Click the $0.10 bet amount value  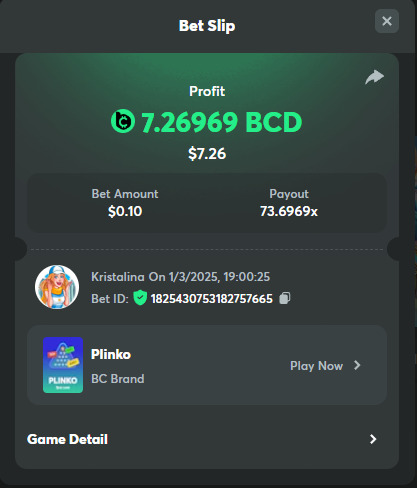click(x=125, y=211)
